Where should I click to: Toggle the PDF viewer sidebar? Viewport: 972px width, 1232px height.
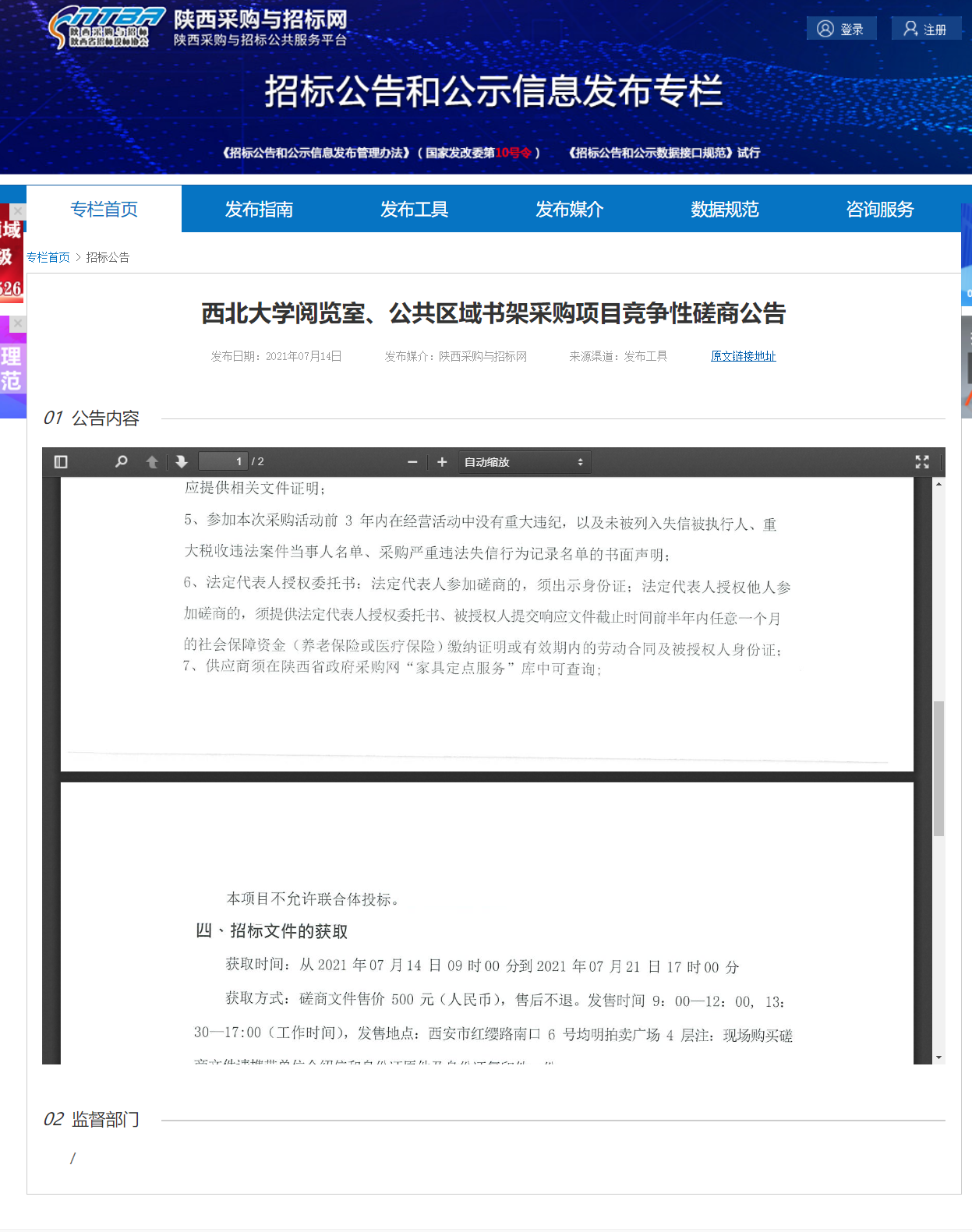61,462
